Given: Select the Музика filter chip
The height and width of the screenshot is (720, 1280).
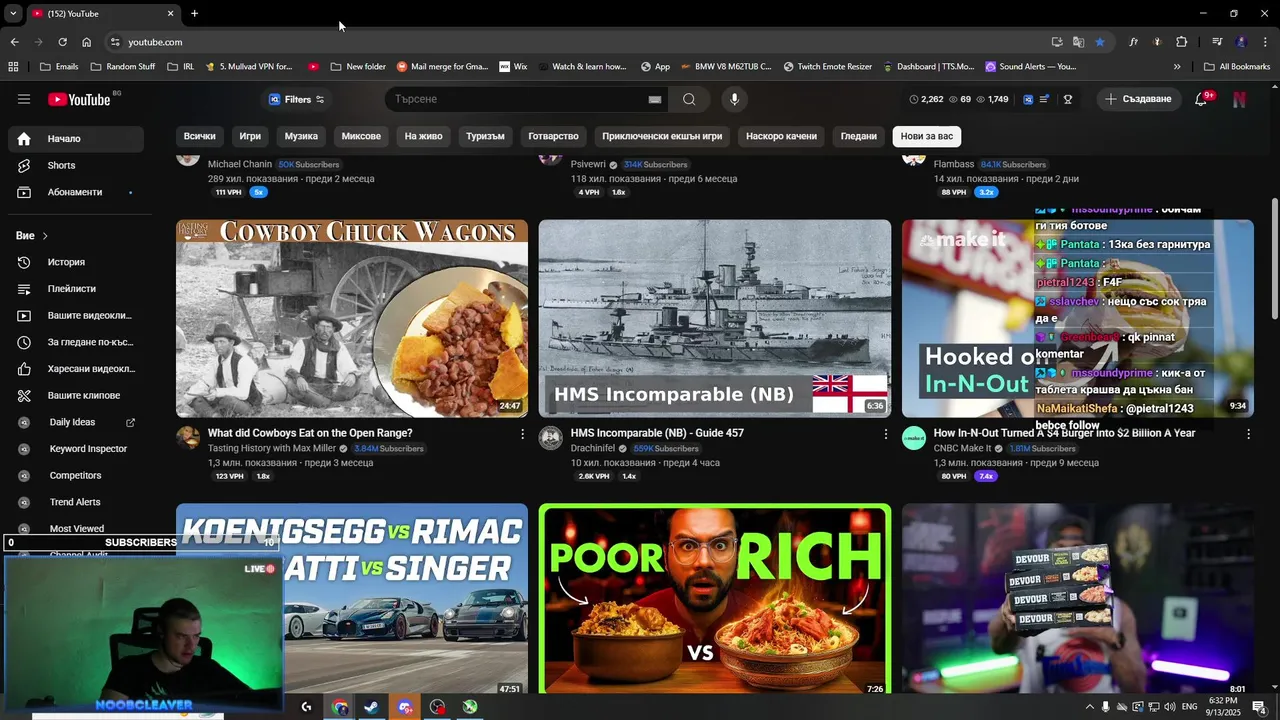Looking at the screenshot, I should click(301, 136).
